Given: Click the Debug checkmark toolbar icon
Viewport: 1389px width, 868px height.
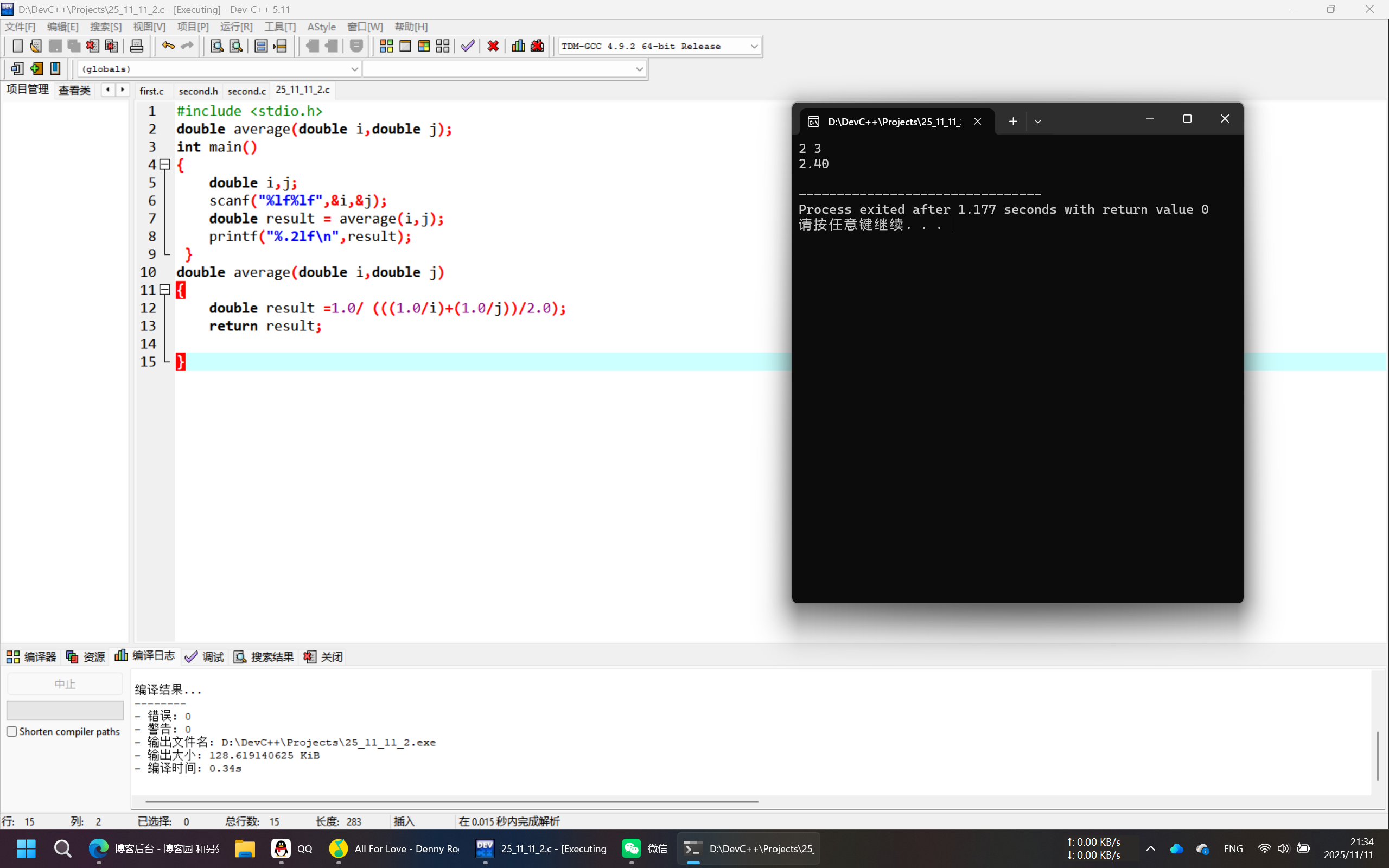Looking at the screenshot, I should [x=468, y=46].
